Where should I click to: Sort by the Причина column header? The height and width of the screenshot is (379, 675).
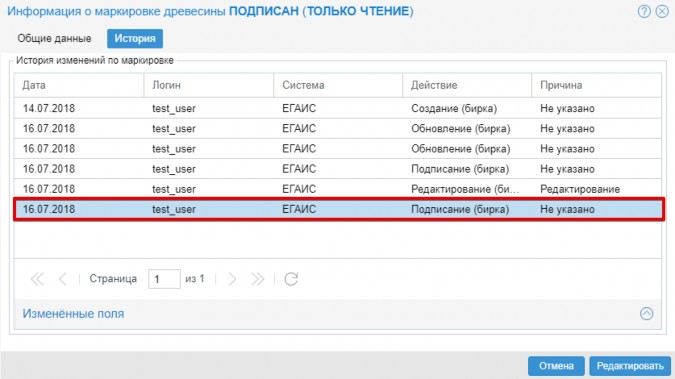click(x=596, y=85)
